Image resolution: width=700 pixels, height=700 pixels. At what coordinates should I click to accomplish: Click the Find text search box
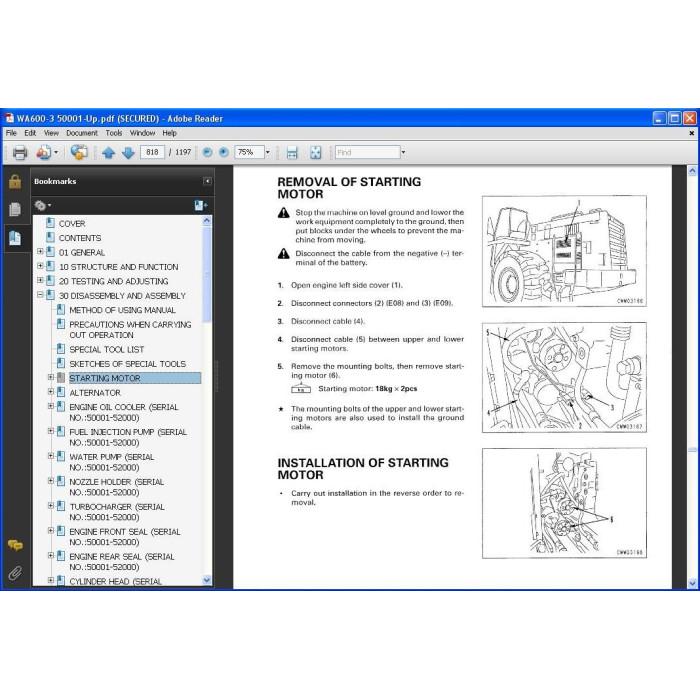pyautogui.click(x=367, y=153)
